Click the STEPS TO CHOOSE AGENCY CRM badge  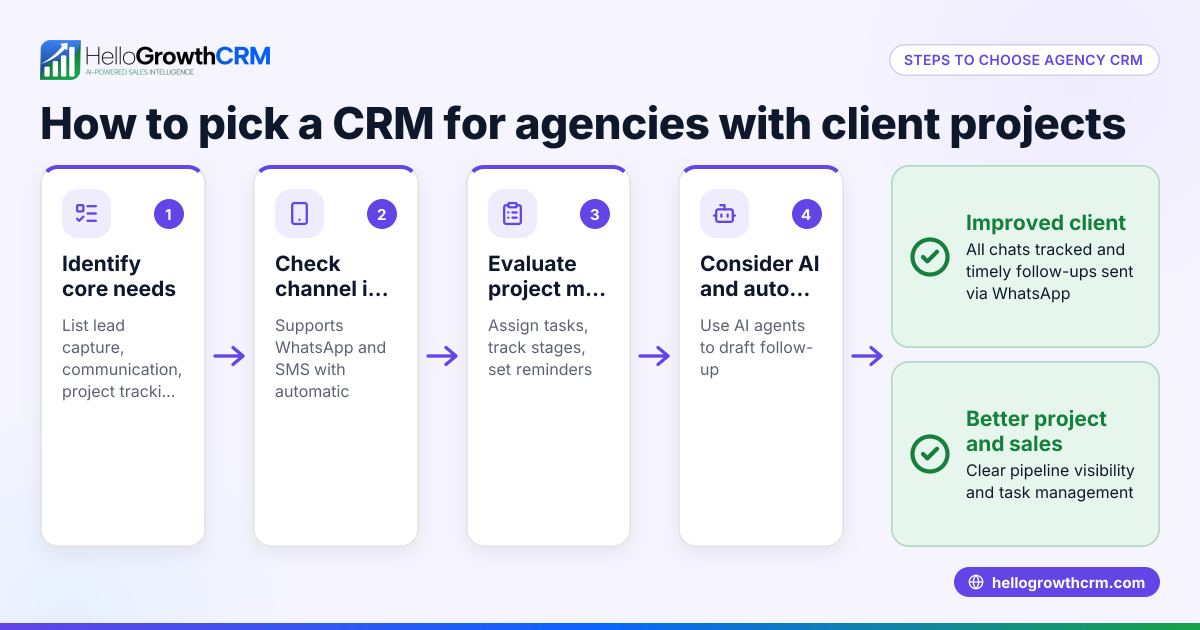pos(1023,60)
